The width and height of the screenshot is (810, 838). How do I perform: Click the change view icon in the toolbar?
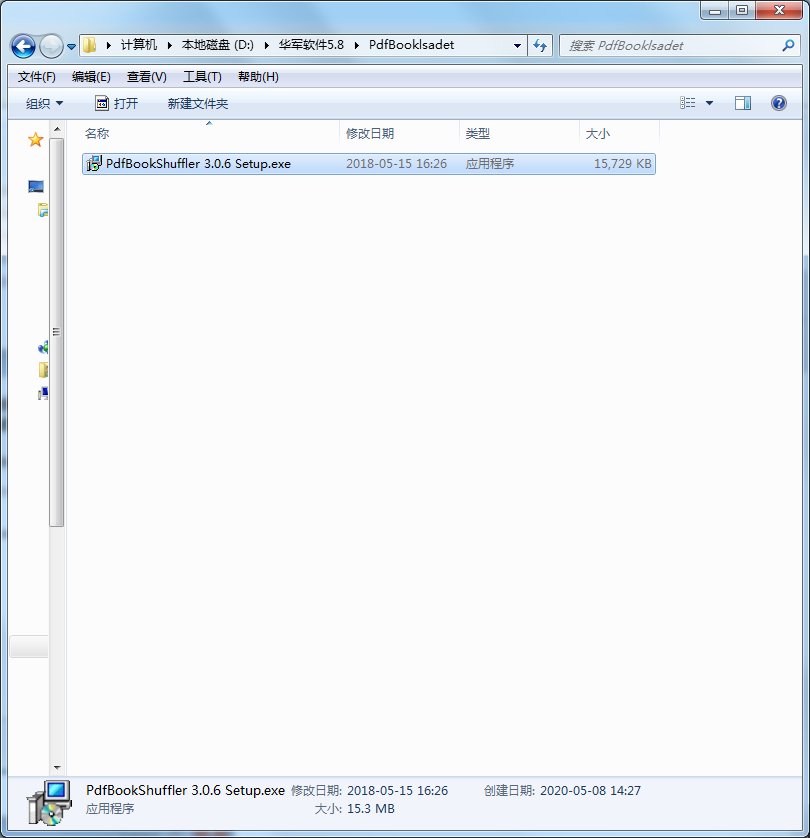point(688,103)
